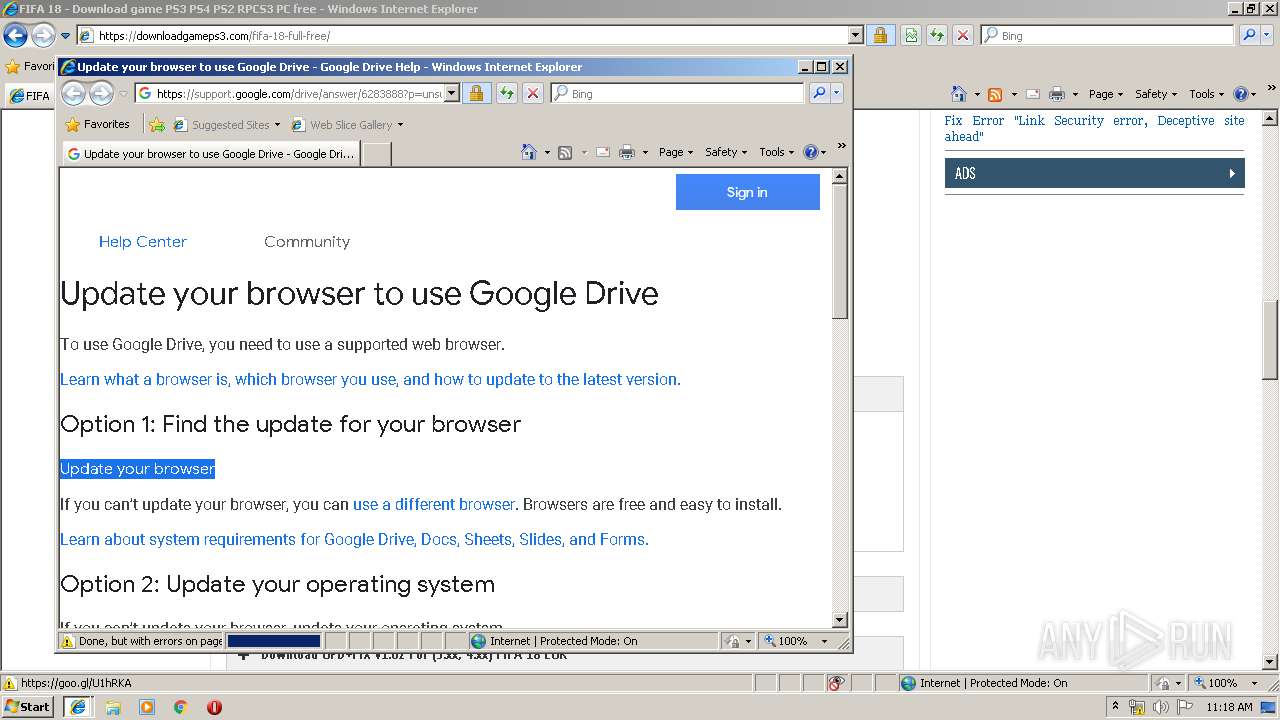Open the Suggested Sites dropdown arrow
Image resolution: width=1280 pixels, height=720 pixels.
[277, 125]
